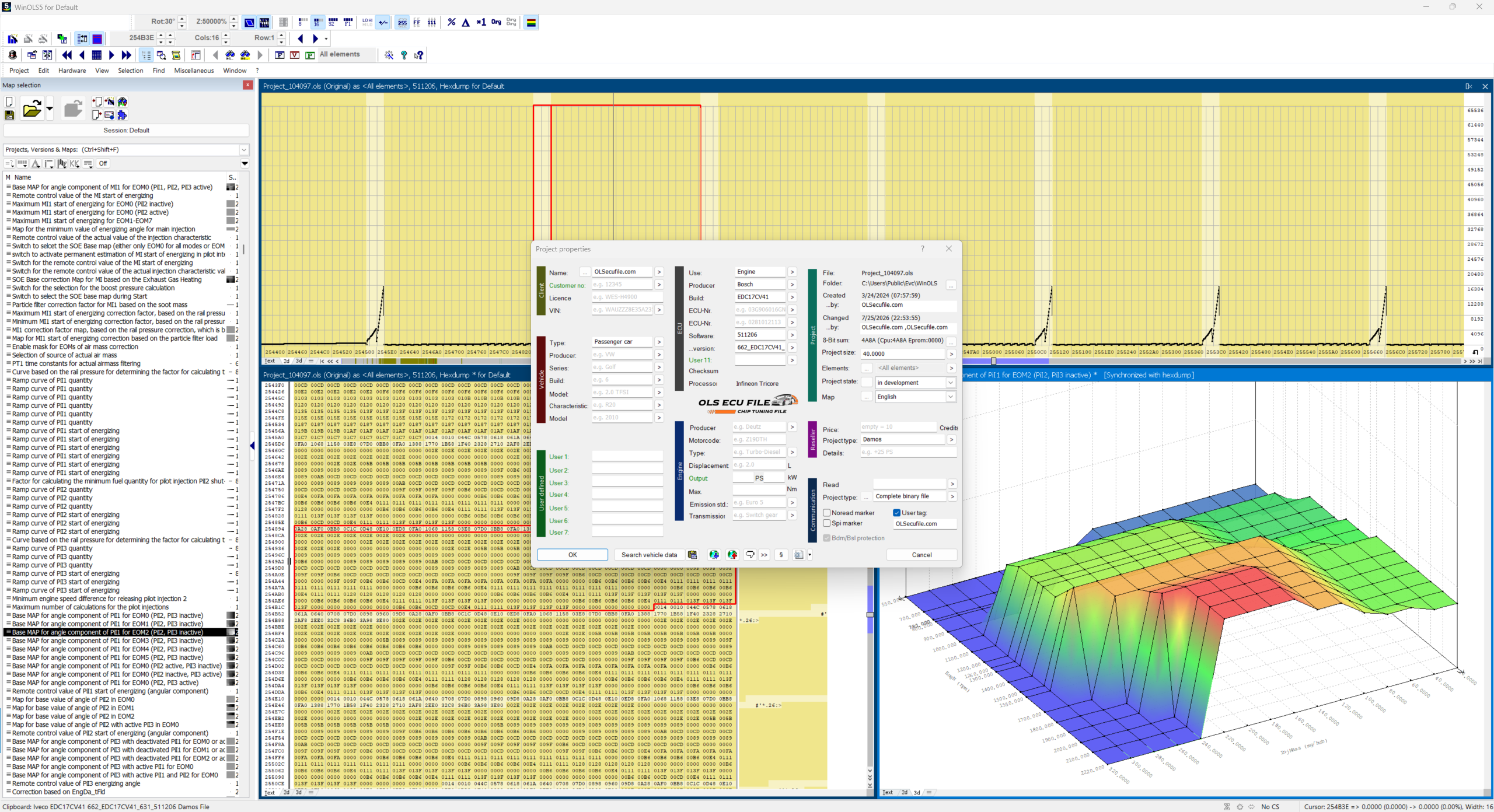The height and width of the screenshot is (812, 1494).
Task: Open the small arrow dropdown at dialog bottom
Action: 809,555
